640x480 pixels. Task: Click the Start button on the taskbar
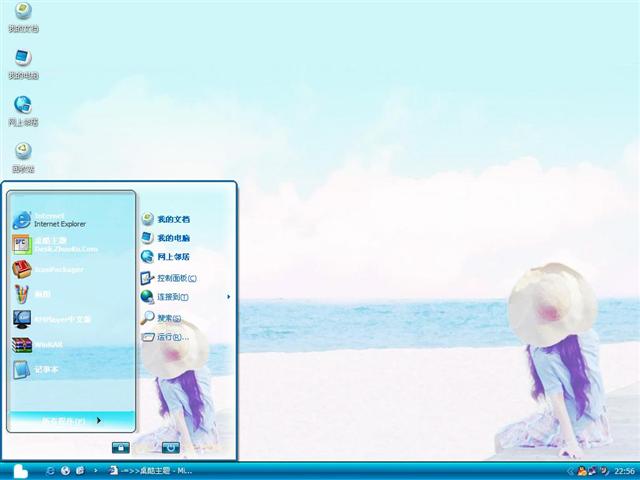point(20,471)
